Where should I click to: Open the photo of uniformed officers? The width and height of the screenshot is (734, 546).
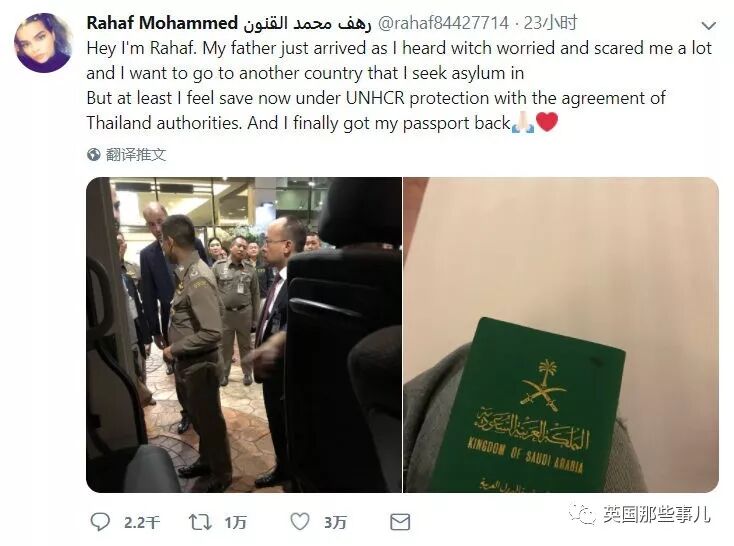pyautogui.click(x=244, y=335)
